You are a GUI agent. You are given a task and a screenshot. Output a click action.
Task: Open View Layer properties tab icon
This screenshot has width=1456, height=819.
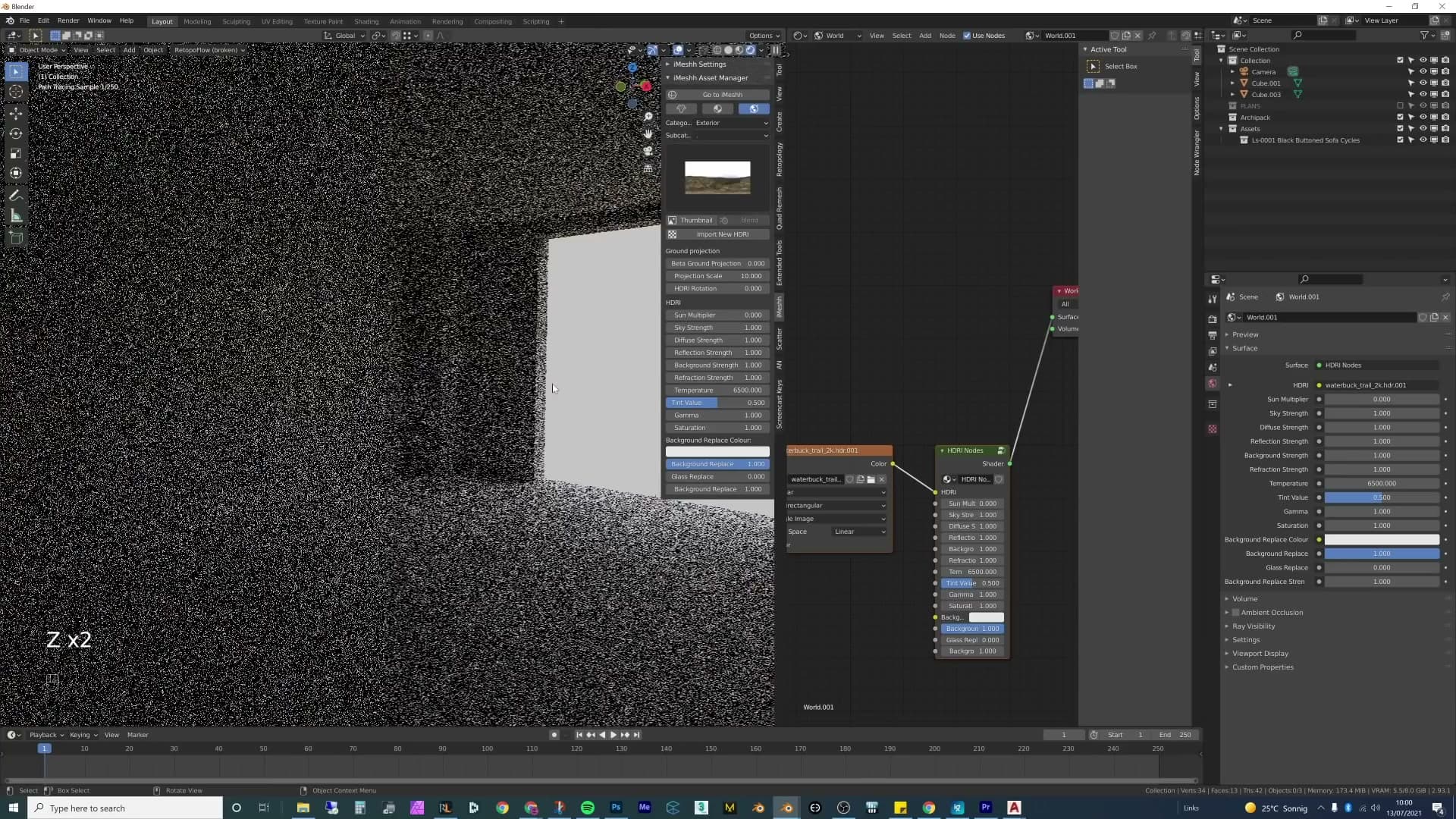coord(1213,351)
